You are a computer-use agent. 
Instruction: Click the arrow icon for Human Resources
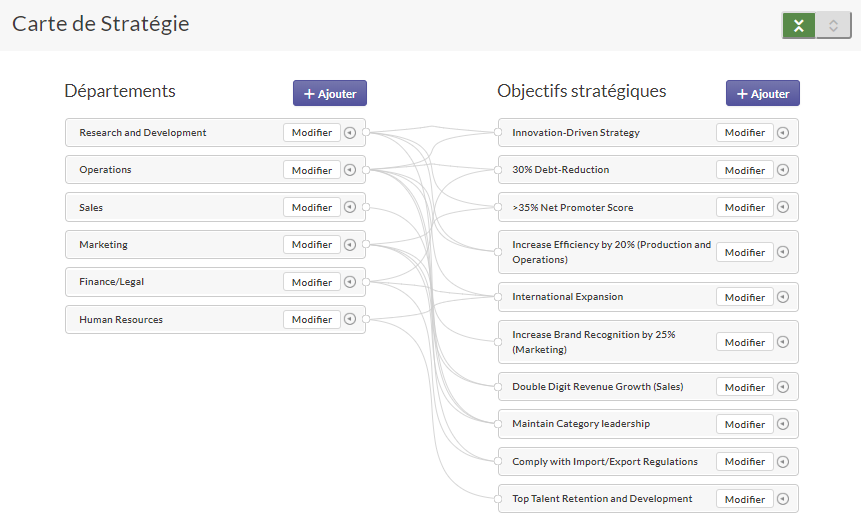[349, 320]
